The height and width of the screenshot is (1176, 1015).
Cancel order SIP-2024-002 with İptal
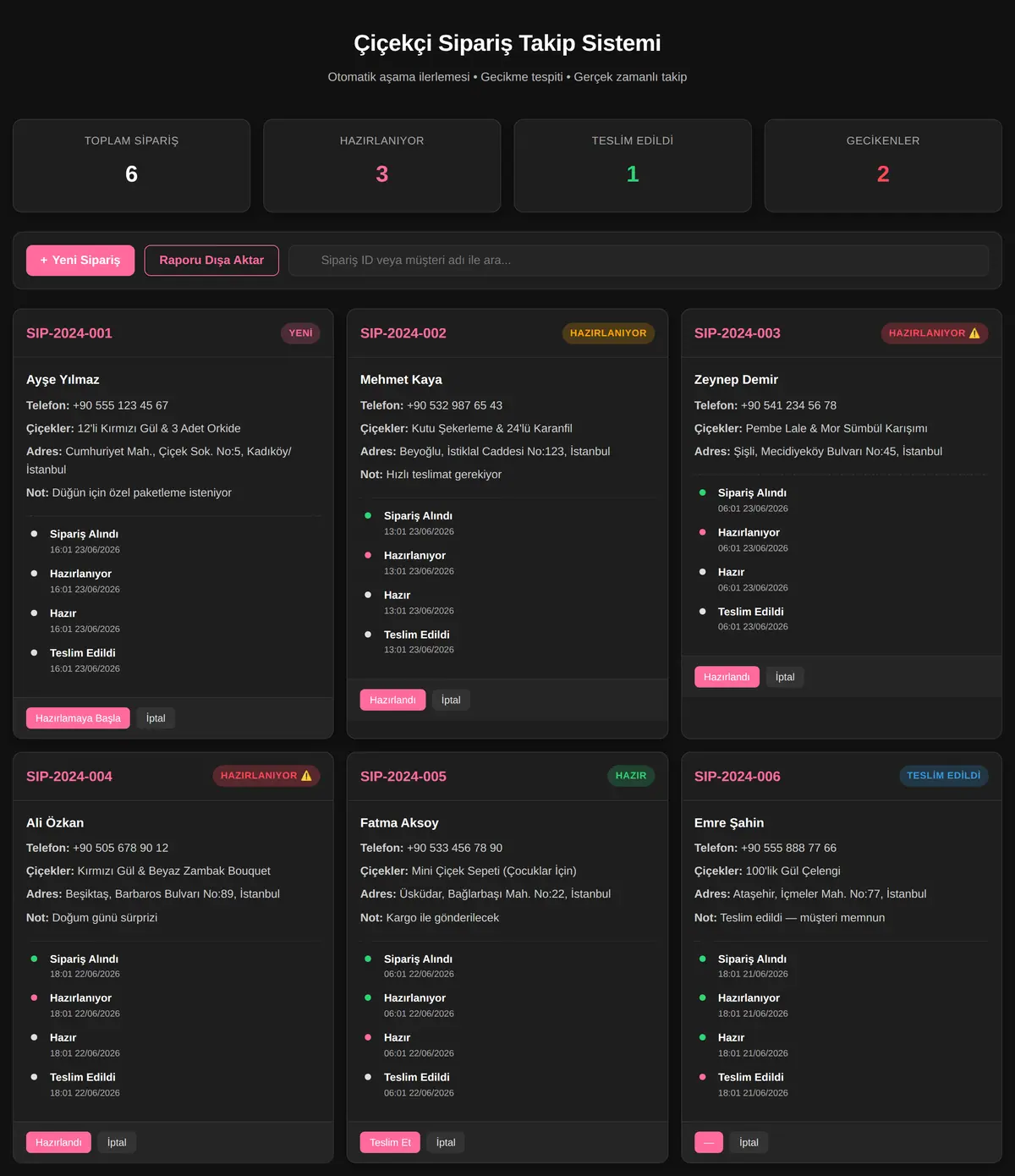(451, 700)
